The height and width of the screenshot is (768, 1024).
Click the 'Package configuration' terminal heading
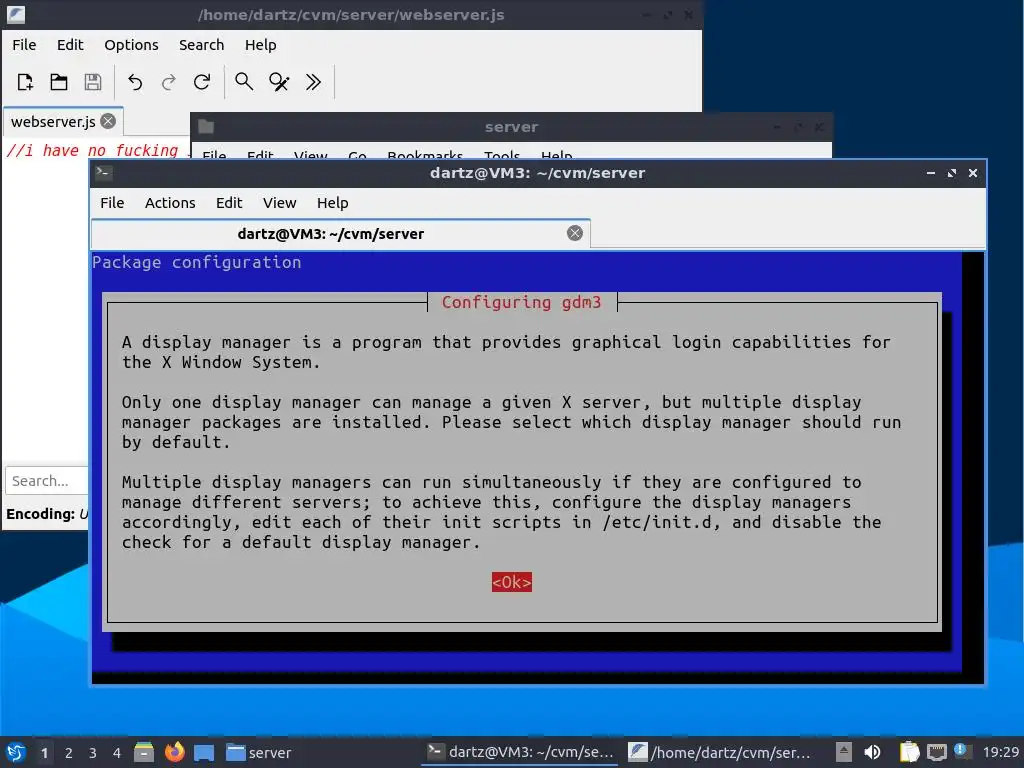[197, 262]
